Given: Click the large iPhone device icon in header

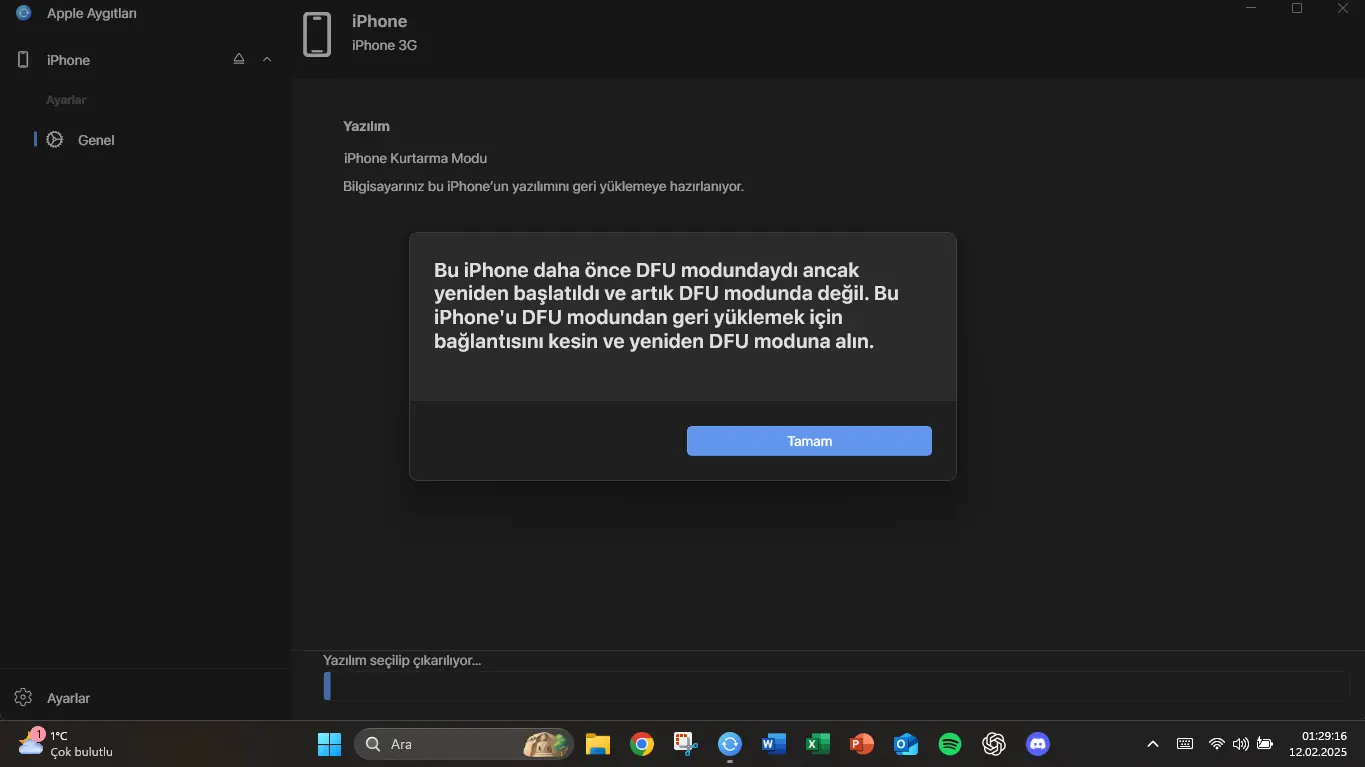Looking at the screenshot, I should point(317,34).
